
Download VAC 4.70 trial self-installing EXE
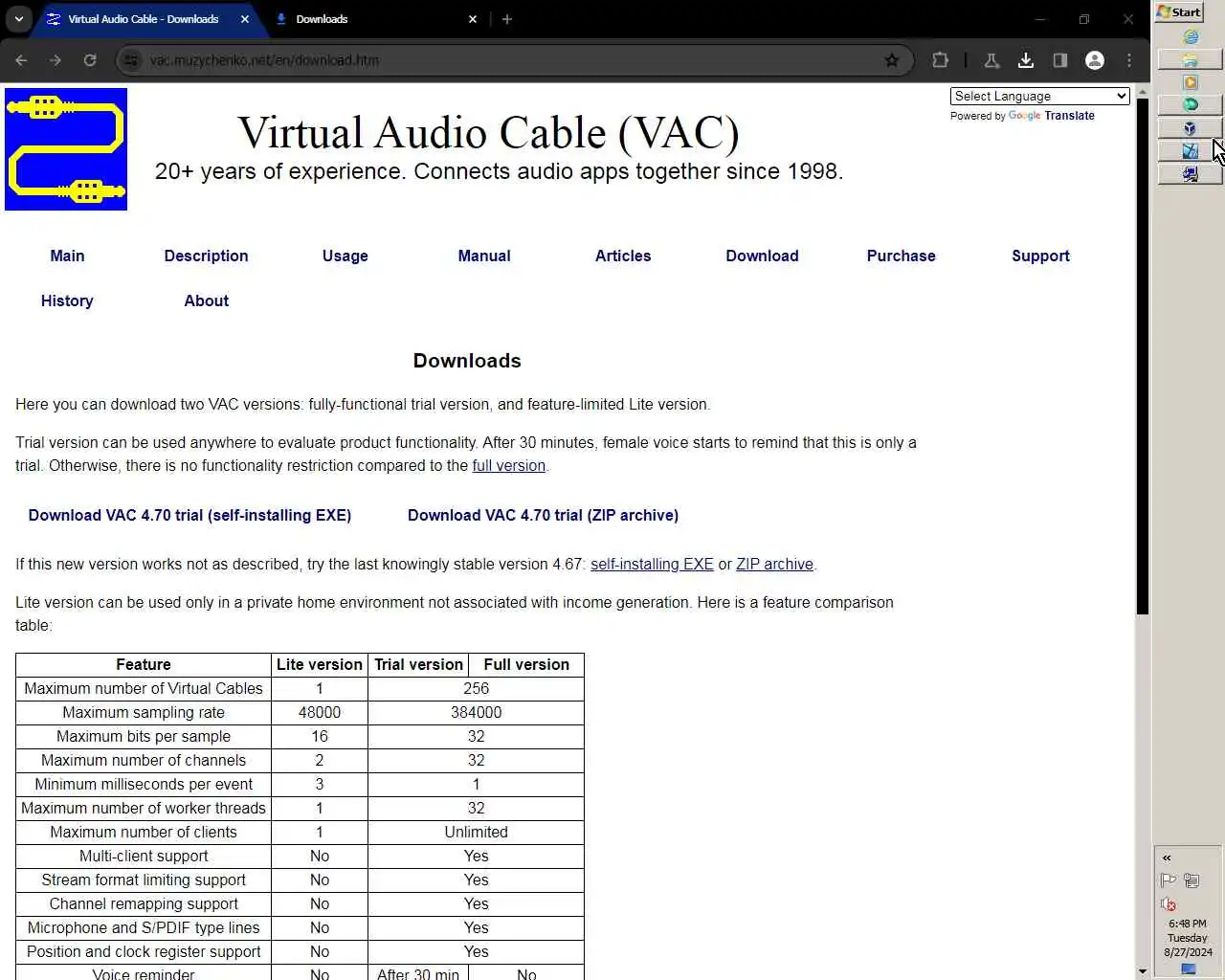189,515
